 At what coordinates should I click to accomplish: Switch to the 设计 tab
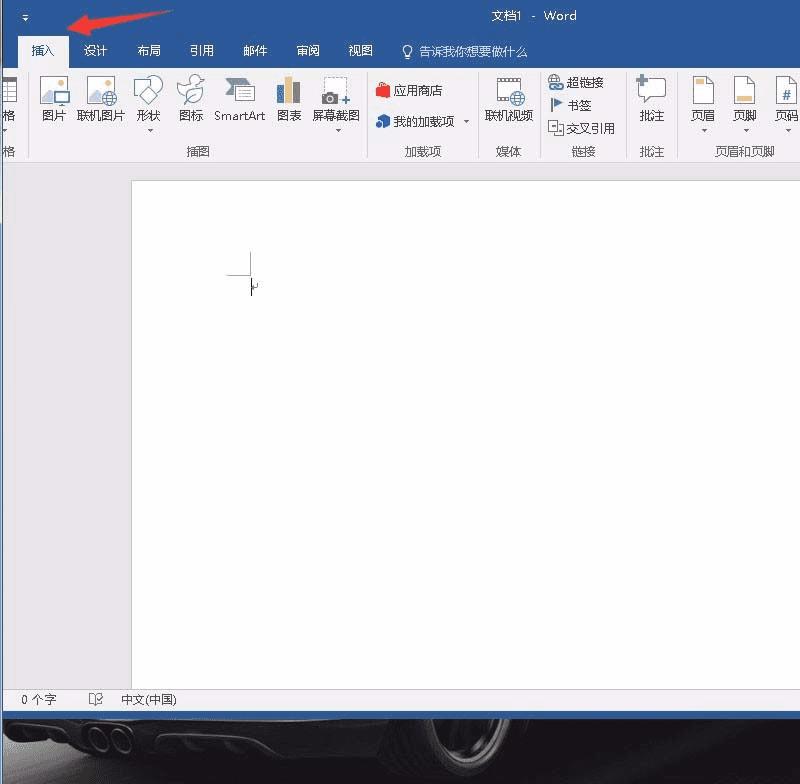(x=95, y=51)
